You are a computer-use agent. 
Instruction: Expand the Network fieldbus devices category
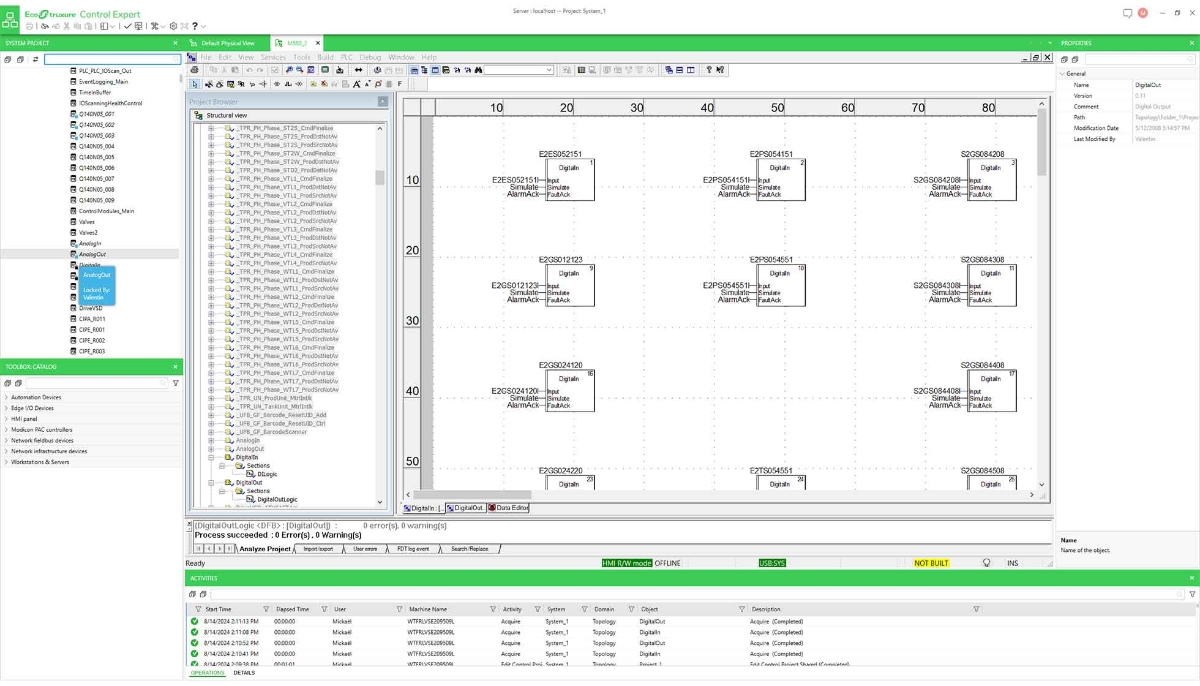(x=6, y=440)
